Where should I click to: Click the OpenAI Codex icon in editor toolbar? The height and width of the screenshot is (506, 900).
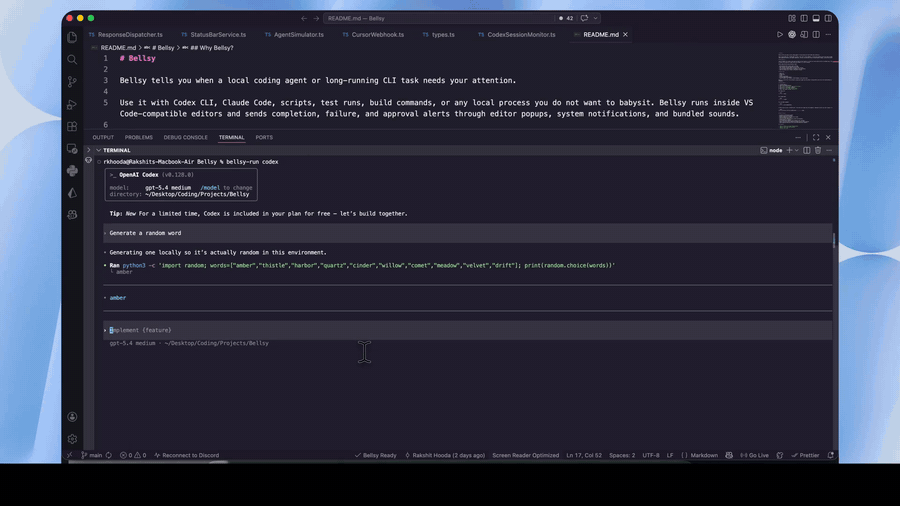coord(792,34)
